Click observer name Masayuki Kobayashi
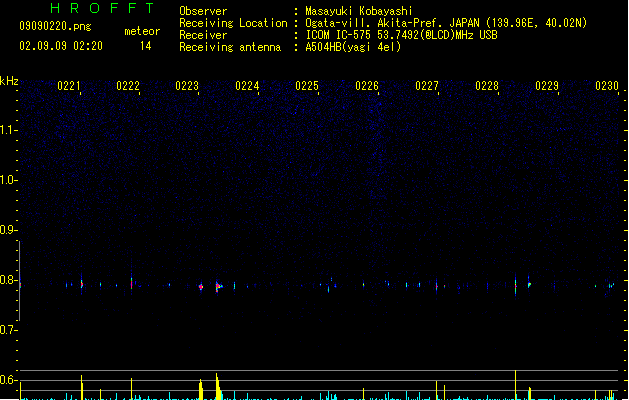 click(359, 11)
